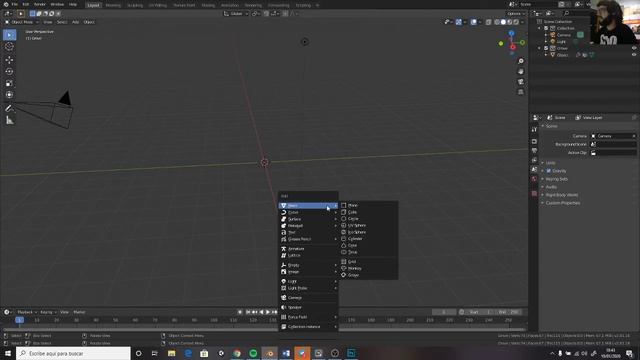Select the Annotate pencil tool
Screen dimensions: 640x360
click(x=9, y=108)
